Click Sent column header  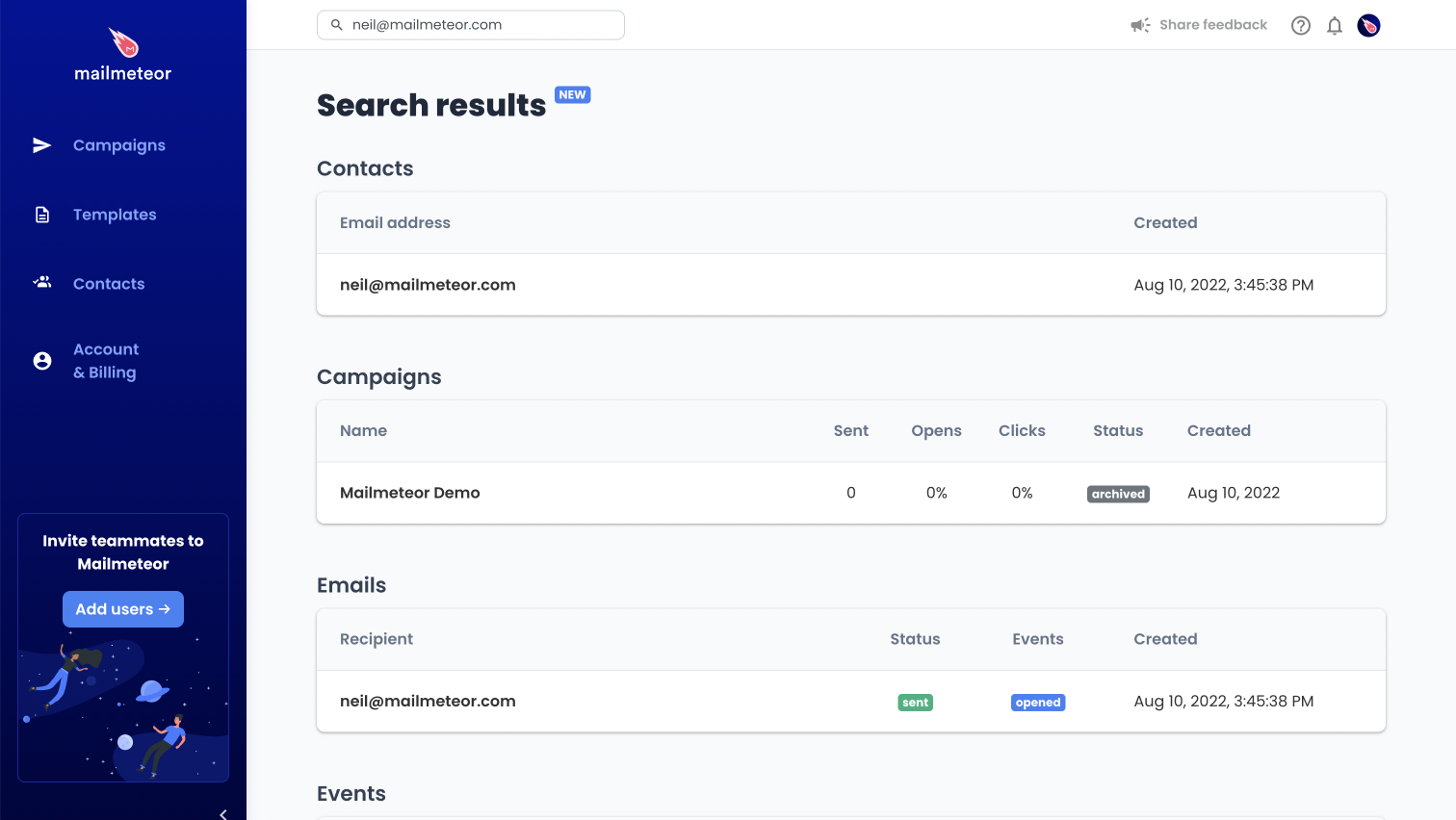(851, 431)
